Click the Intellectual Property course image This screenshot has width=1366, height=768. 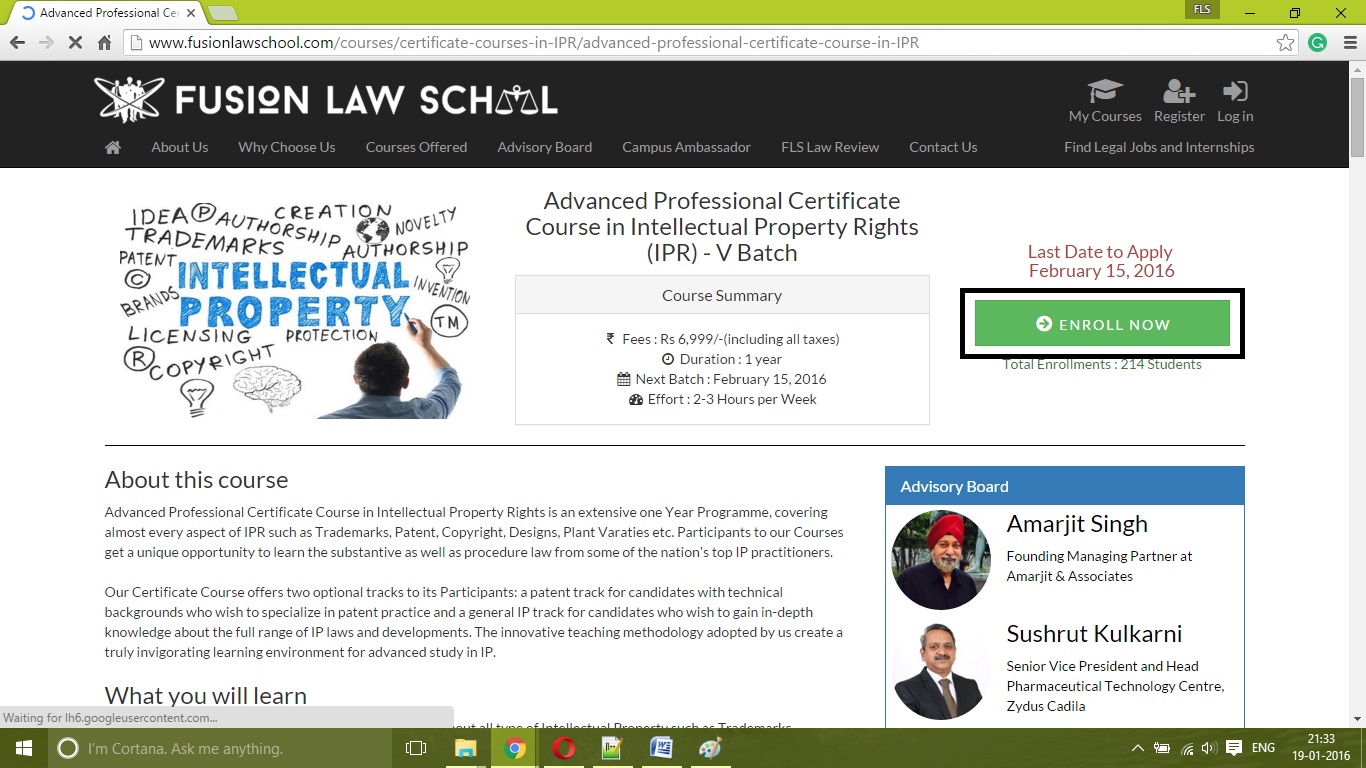pos(294,309)
